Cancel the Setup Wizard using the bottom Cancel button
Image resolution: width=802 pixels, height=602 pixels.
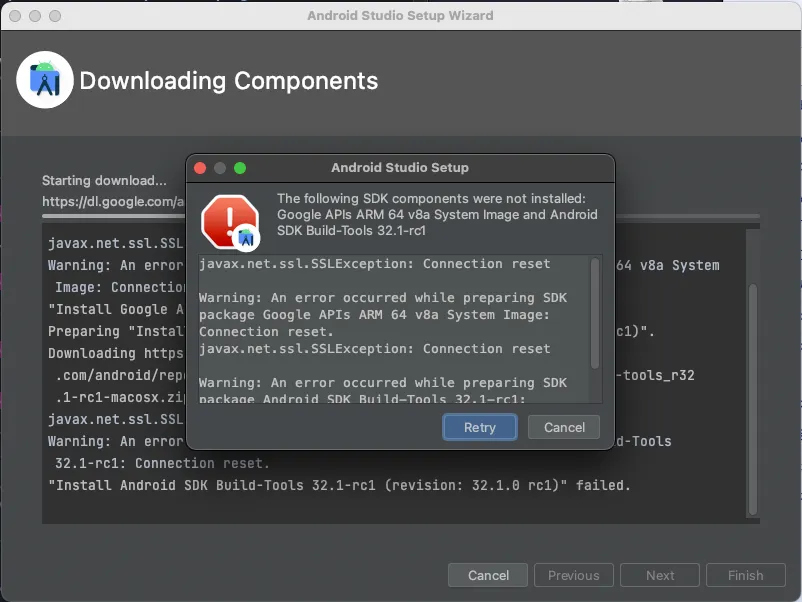coord(488,575)
